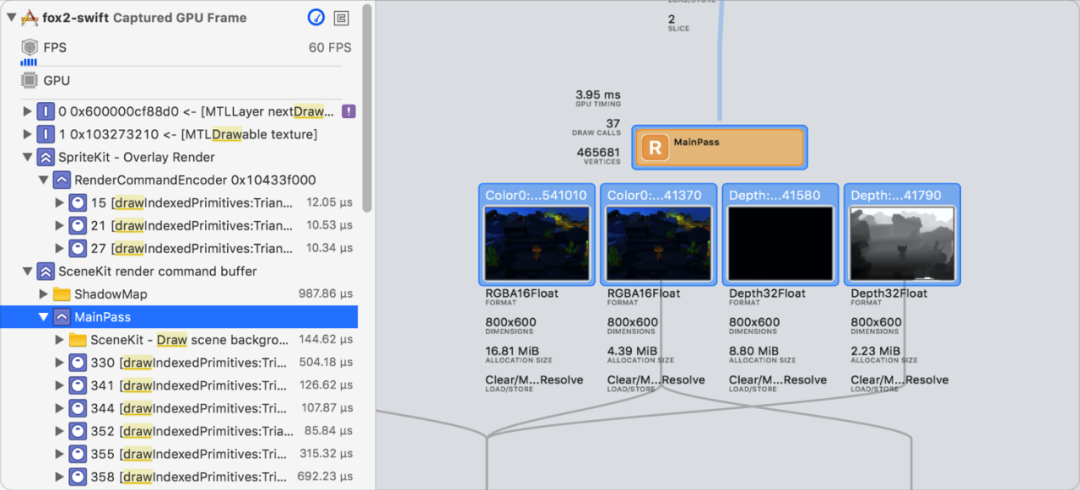Click the draw call icon for call 15
The height and width of the screenshot is (490, 1080).
tap(77, 203)
